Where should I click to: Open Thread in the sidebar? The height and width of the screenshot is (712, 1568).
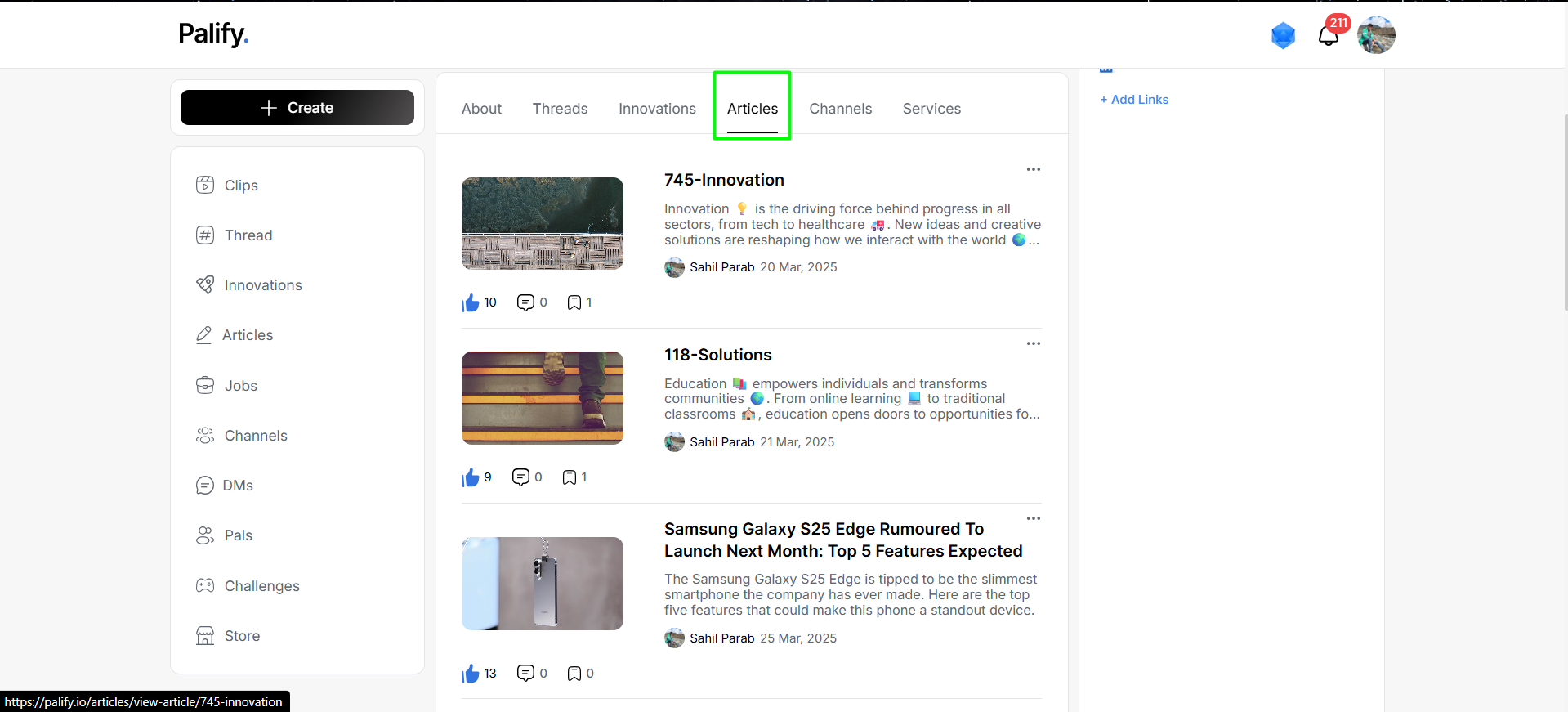[x=235, y=235]
